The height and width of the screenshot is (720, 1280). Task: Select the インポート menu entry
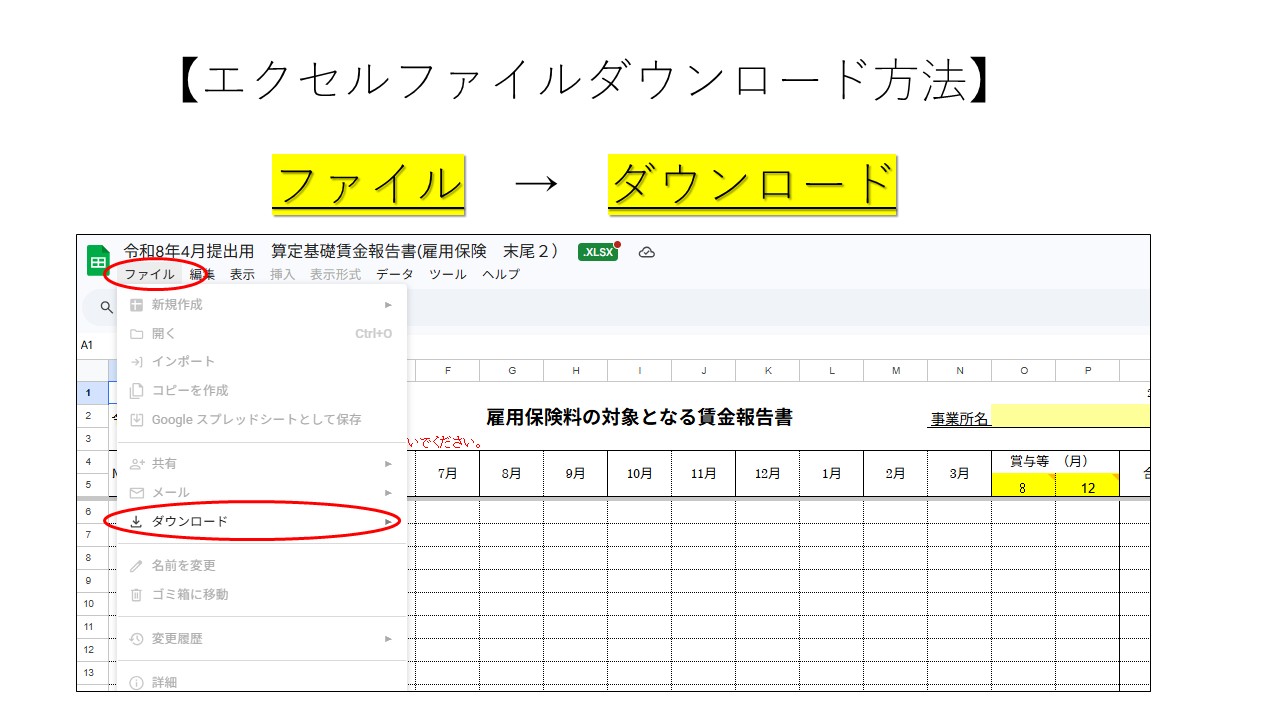(x=183, y=362)
